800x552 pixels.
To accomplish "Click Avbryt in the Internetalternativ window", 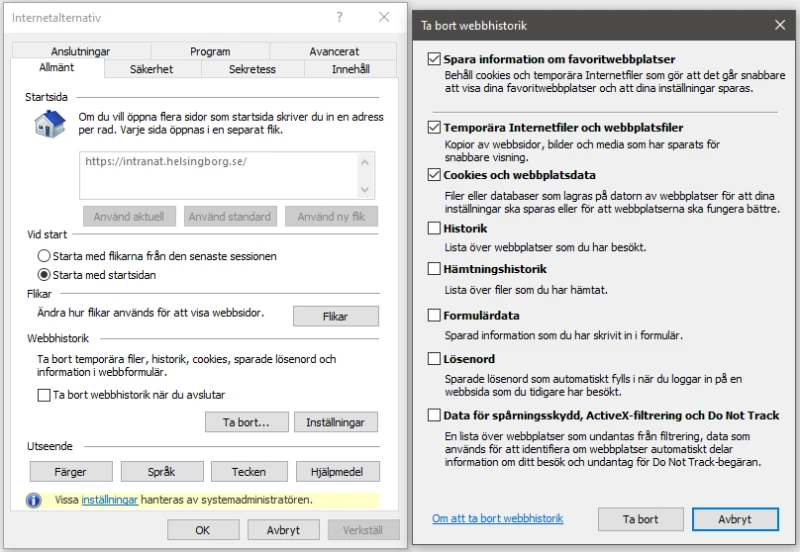I will click(283, 530).
